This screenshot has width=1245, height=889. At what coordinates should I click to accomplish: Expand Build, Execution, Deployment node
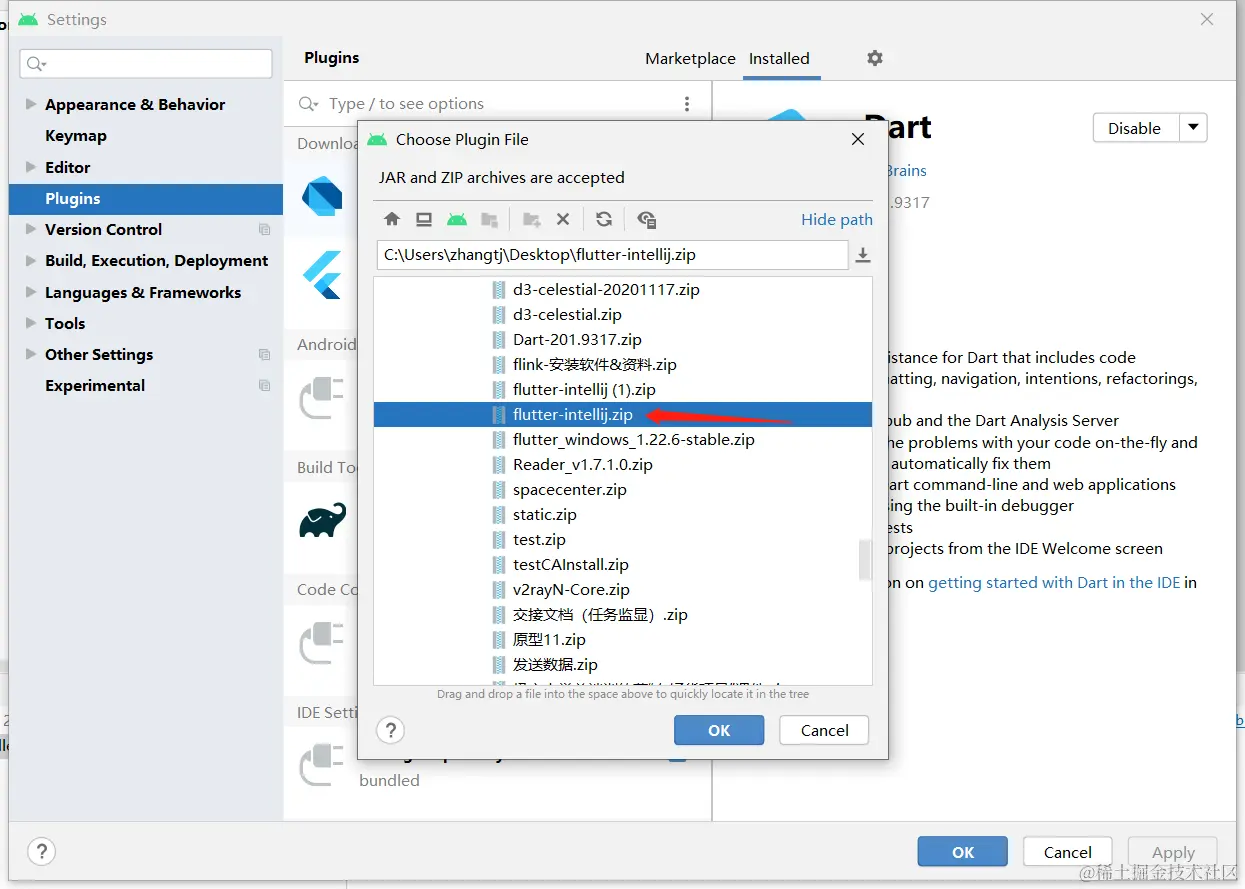click(31, 260)
